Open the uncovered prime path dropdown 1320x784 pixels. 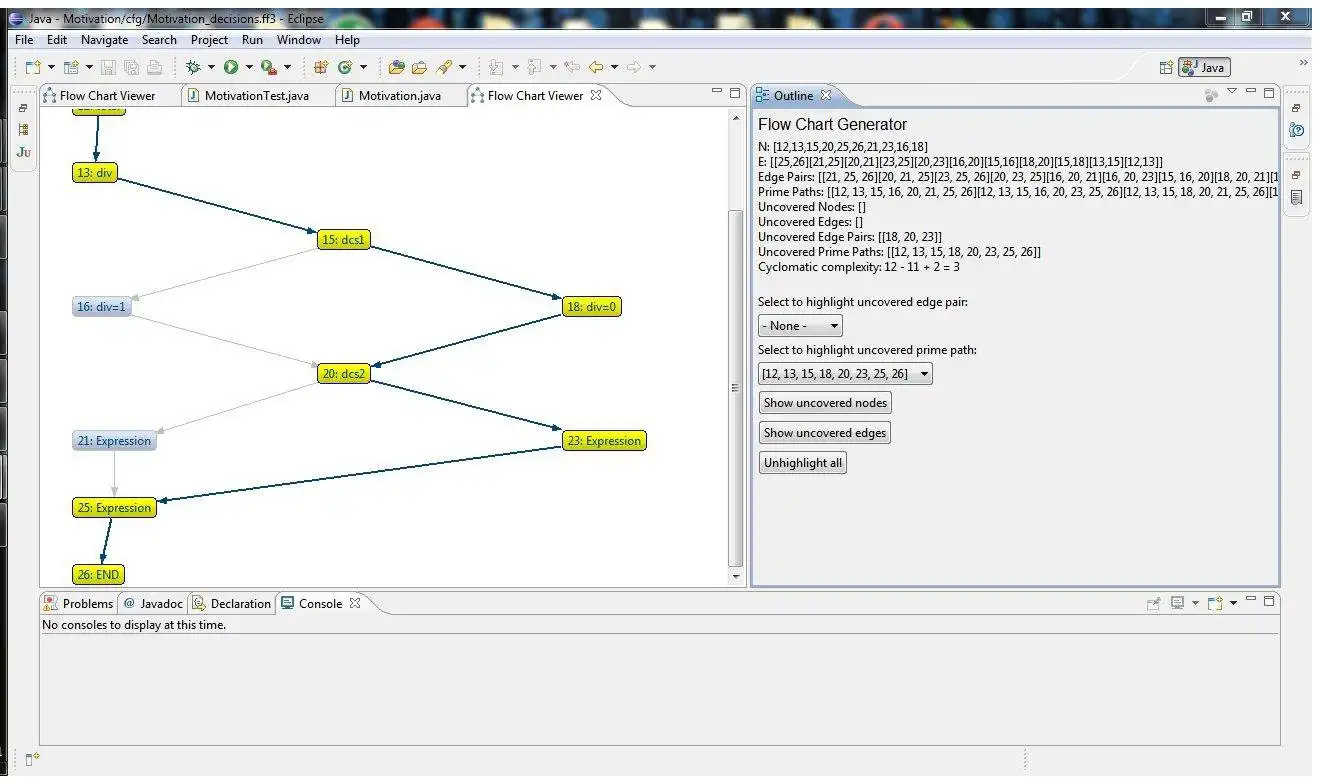(x=845, y=374)
